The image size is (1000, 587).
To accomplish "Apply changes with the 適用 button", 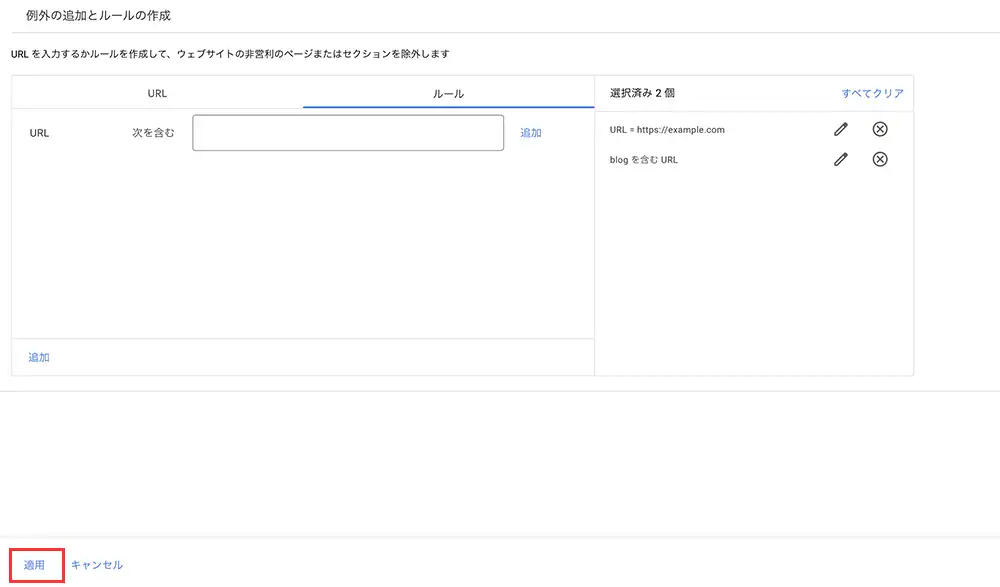I will [x=34, y=565].
